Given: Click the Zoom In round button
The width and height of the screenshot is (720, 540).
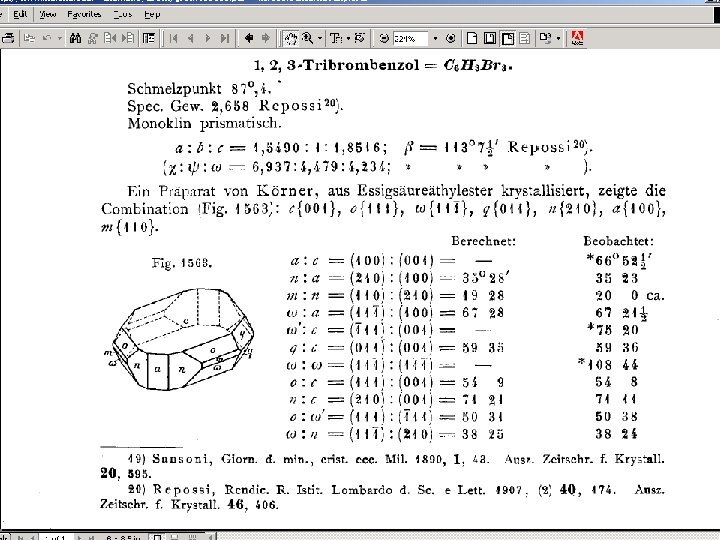Looking at the screenshot, I should point(450,38).
